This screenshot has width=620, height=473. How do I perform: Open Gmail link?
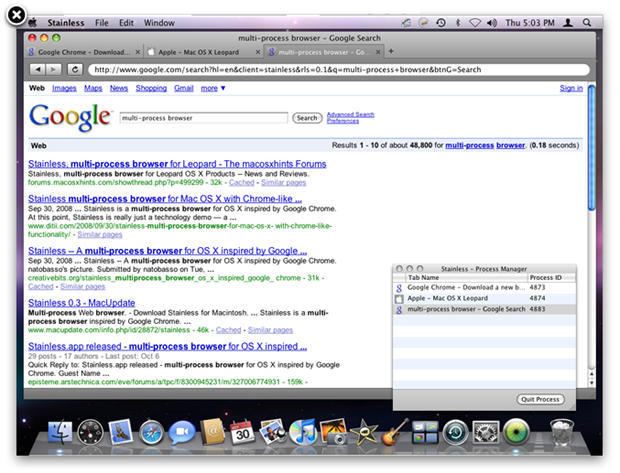183,88
